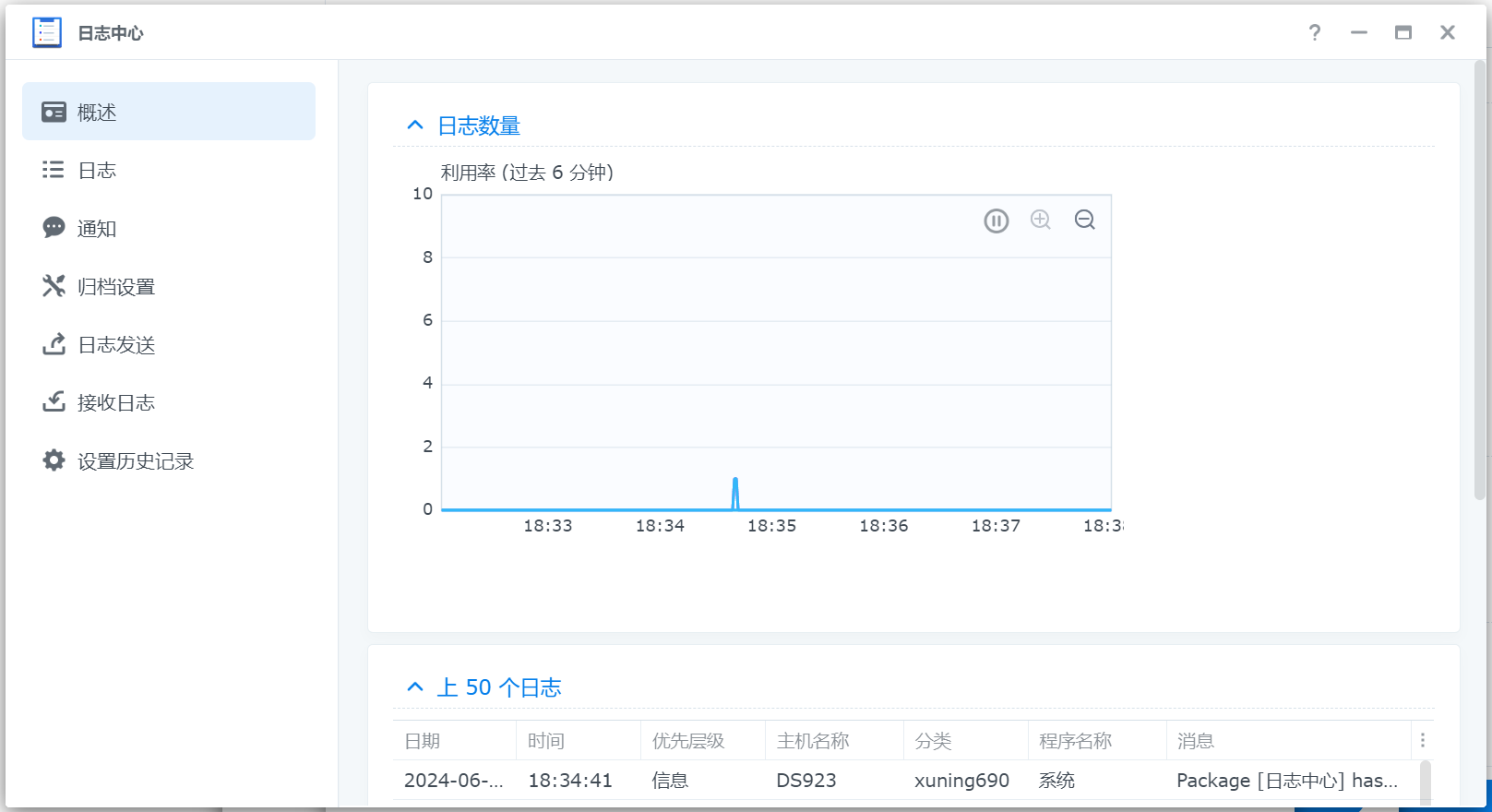This screenshot has width=1492, height=812.
Task: Click the 系统 program name cell
Action: (x=1098, y=781)
